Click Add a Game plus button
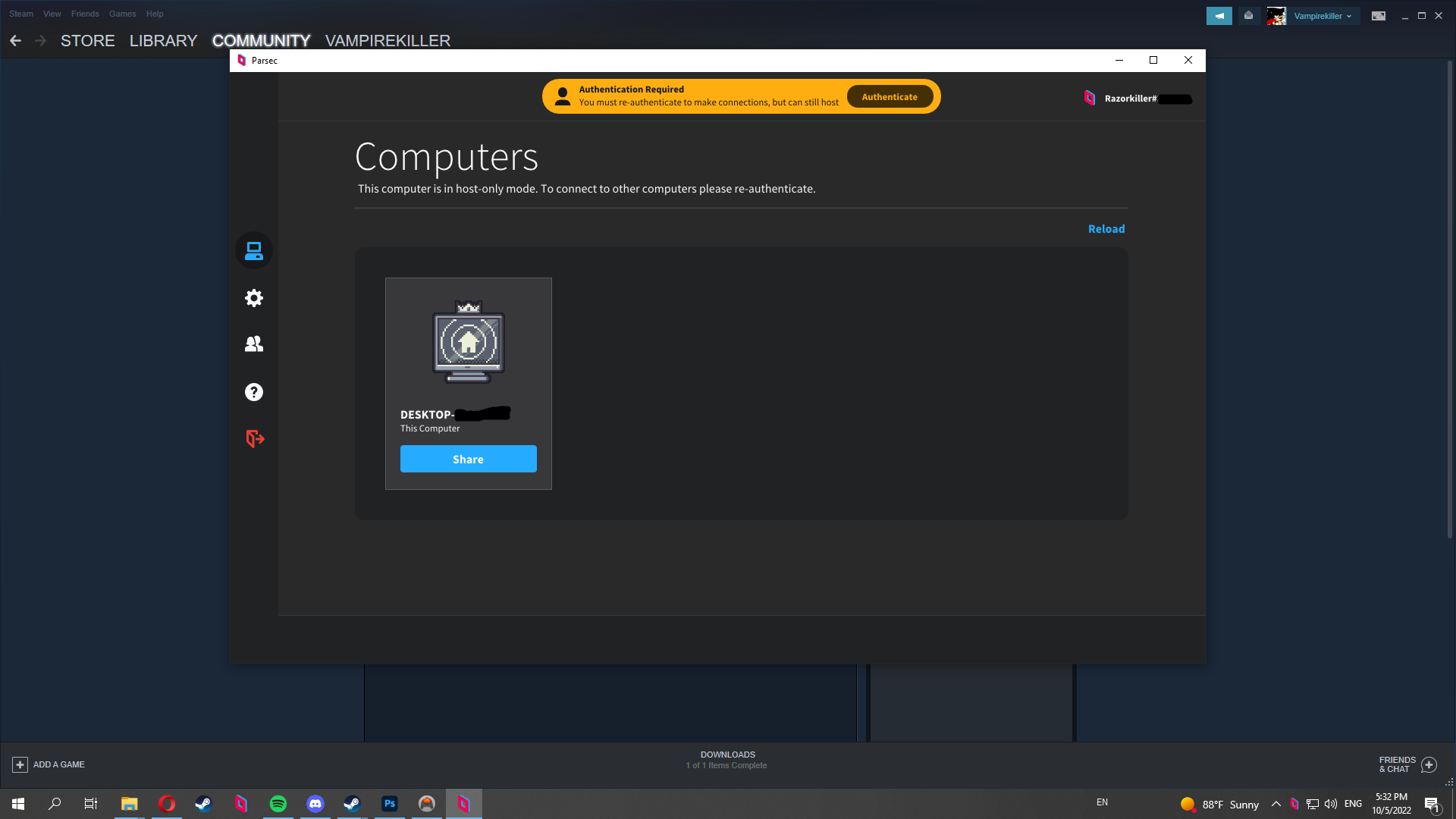Image resolution: width=1456 pixels, height=819 pixels. pos(20,764)
